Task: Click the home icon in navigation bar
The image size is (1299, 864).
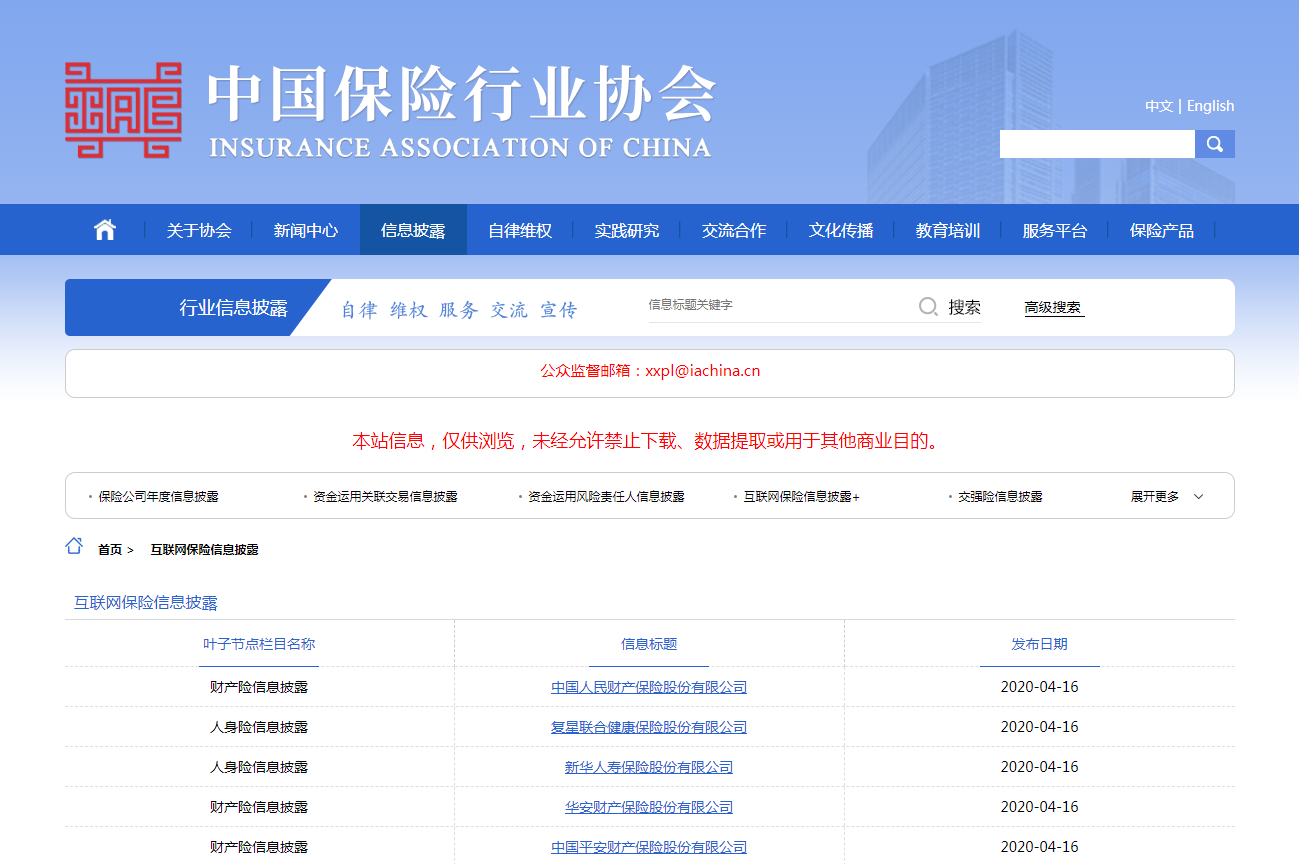Action: pyautogui.click(x=105, y=230)
